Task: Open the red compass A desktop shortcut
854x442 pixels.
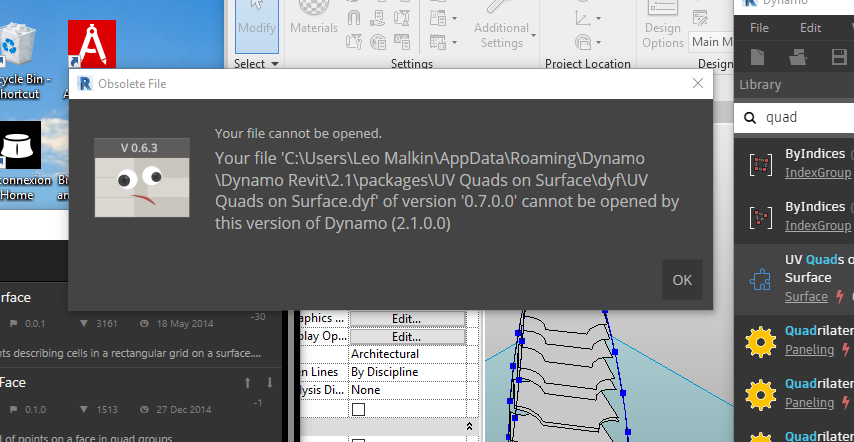Action: 92,44
